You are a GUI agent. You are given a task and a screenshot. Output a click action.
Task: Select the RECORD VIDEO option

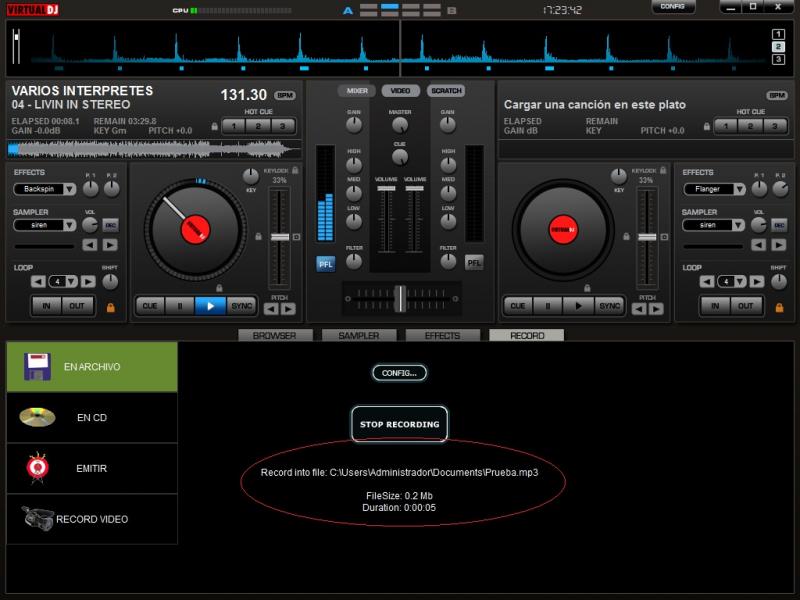click(92, 519)
